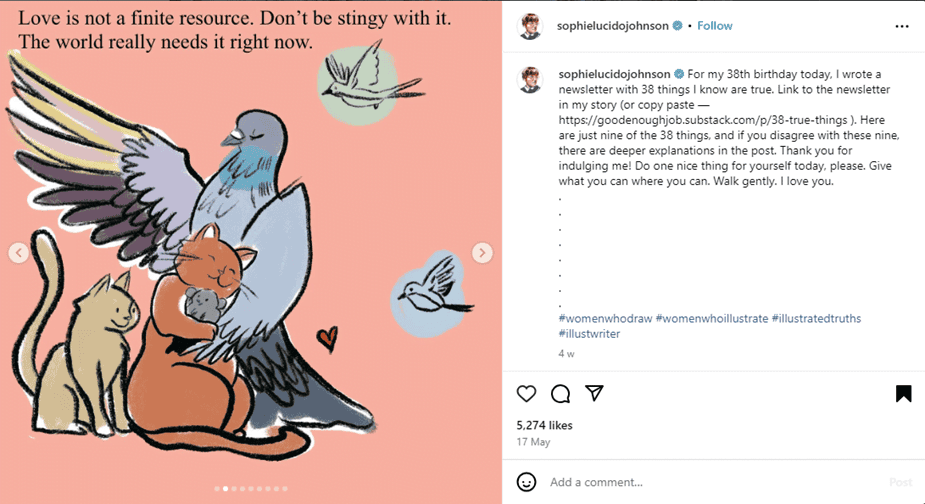Toggle the saved bookmark icon

click(x=903, y=393)
